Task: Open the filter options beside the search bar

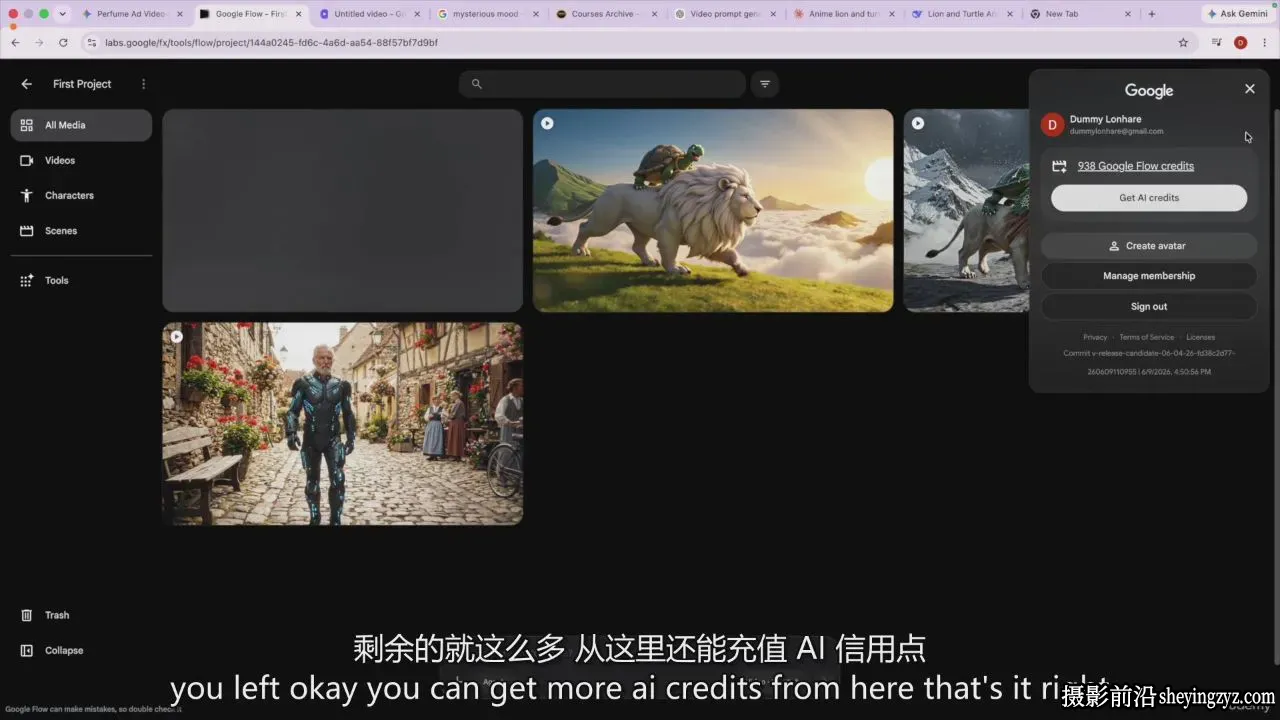Action: click(x=765, y=84)
